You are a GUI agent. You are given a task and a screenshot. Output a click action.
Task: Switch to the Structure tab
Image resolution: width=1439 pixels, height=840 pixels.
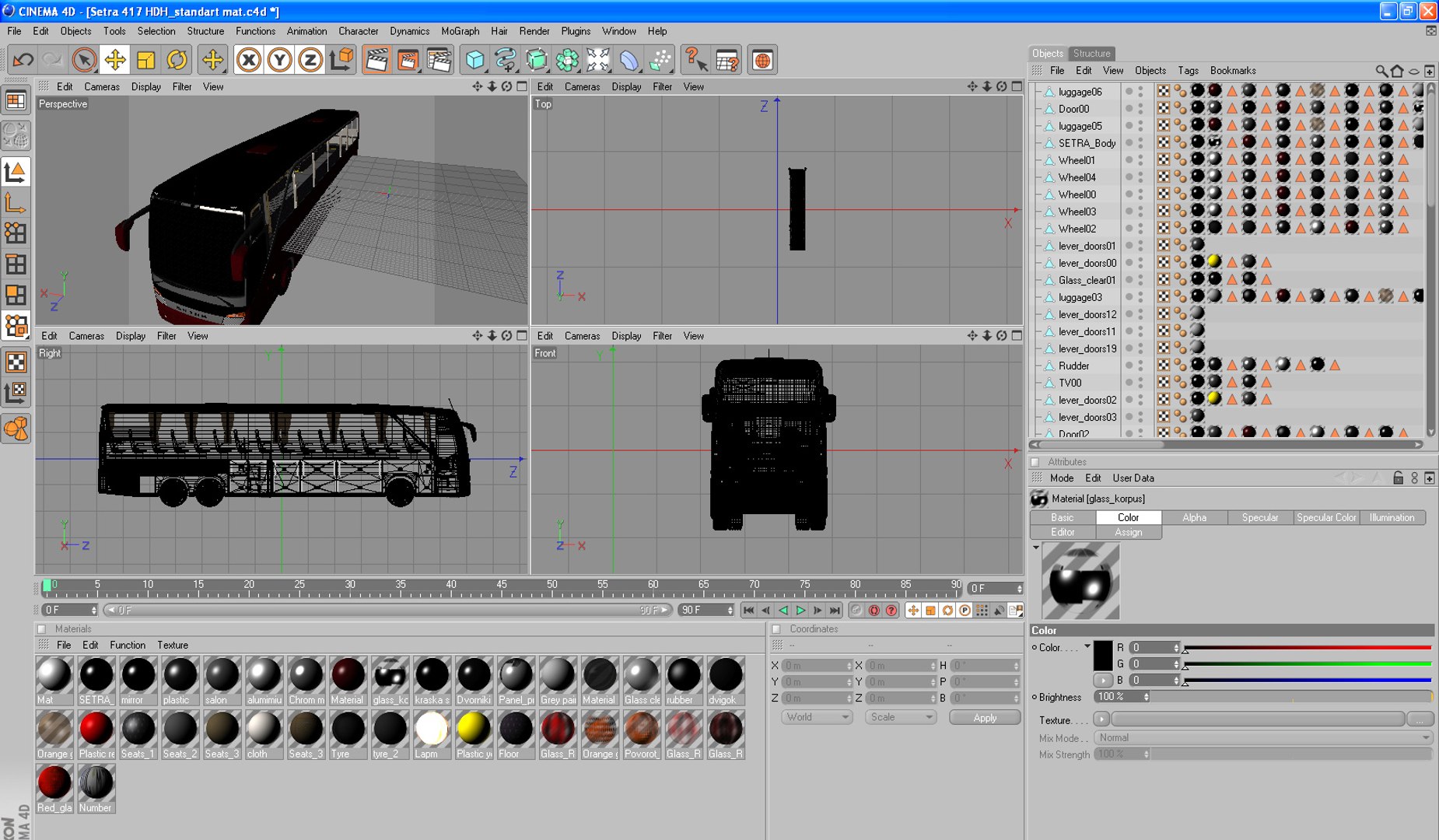1092,54
